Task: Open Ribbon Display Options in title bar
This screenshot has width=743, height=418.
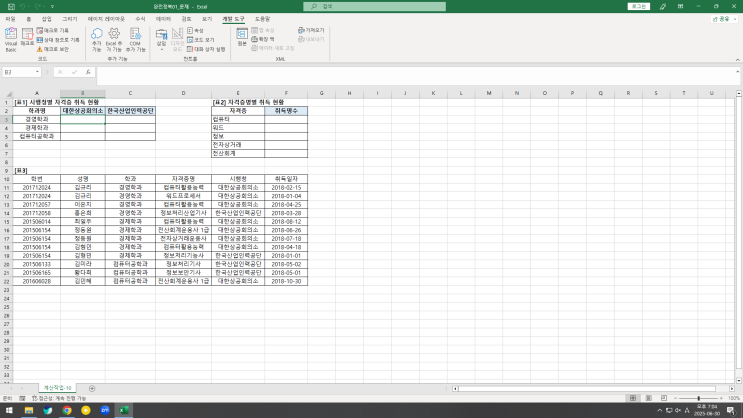Action: 680,7
